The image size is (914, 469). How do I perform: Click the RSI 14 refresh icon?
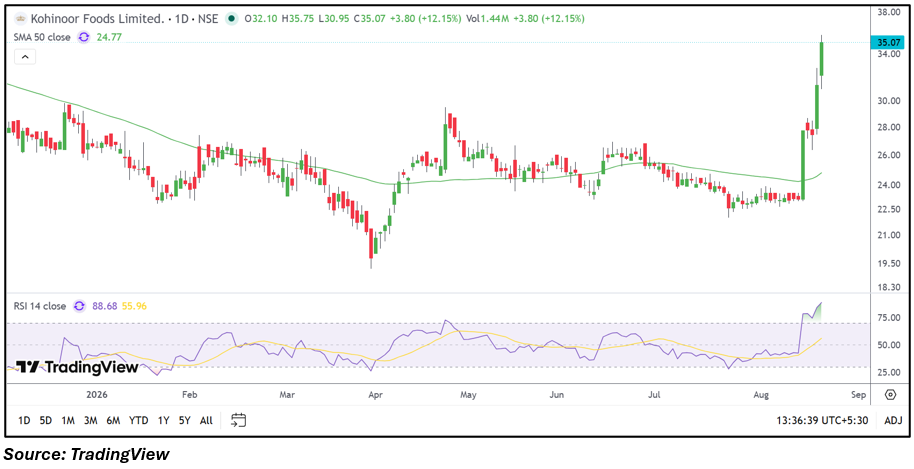click(79, 305)
